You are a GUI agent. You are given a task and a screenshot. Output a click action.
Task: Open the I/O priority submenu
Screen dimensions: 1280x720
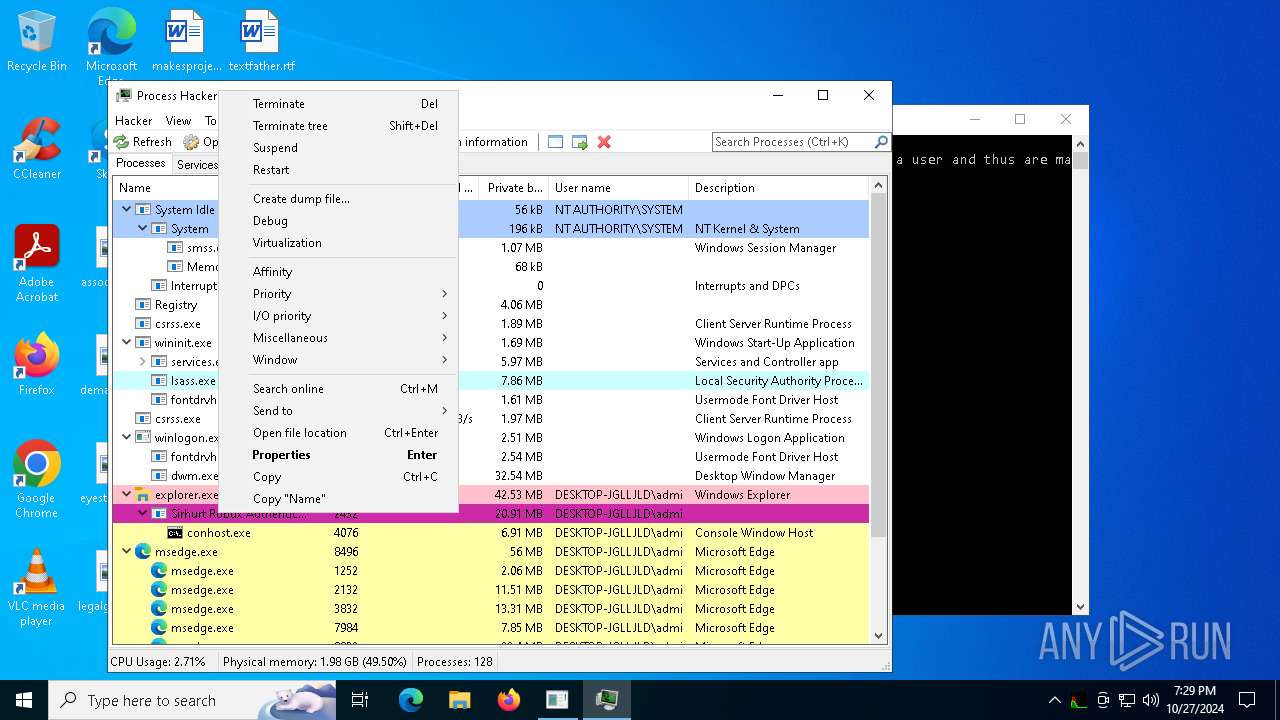(x=338, y=316)
